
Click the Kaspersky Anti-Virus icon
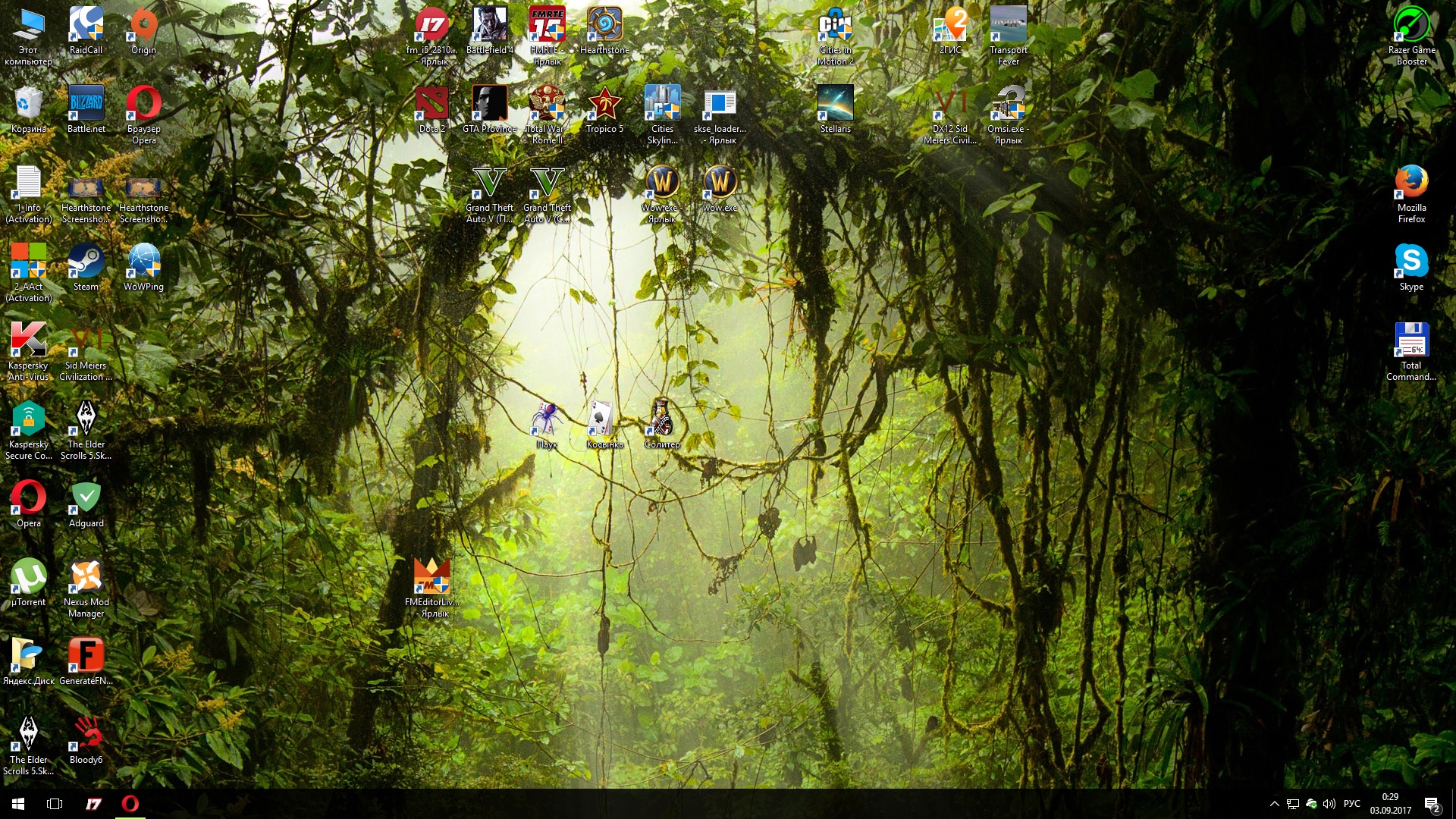coord(29,340)
